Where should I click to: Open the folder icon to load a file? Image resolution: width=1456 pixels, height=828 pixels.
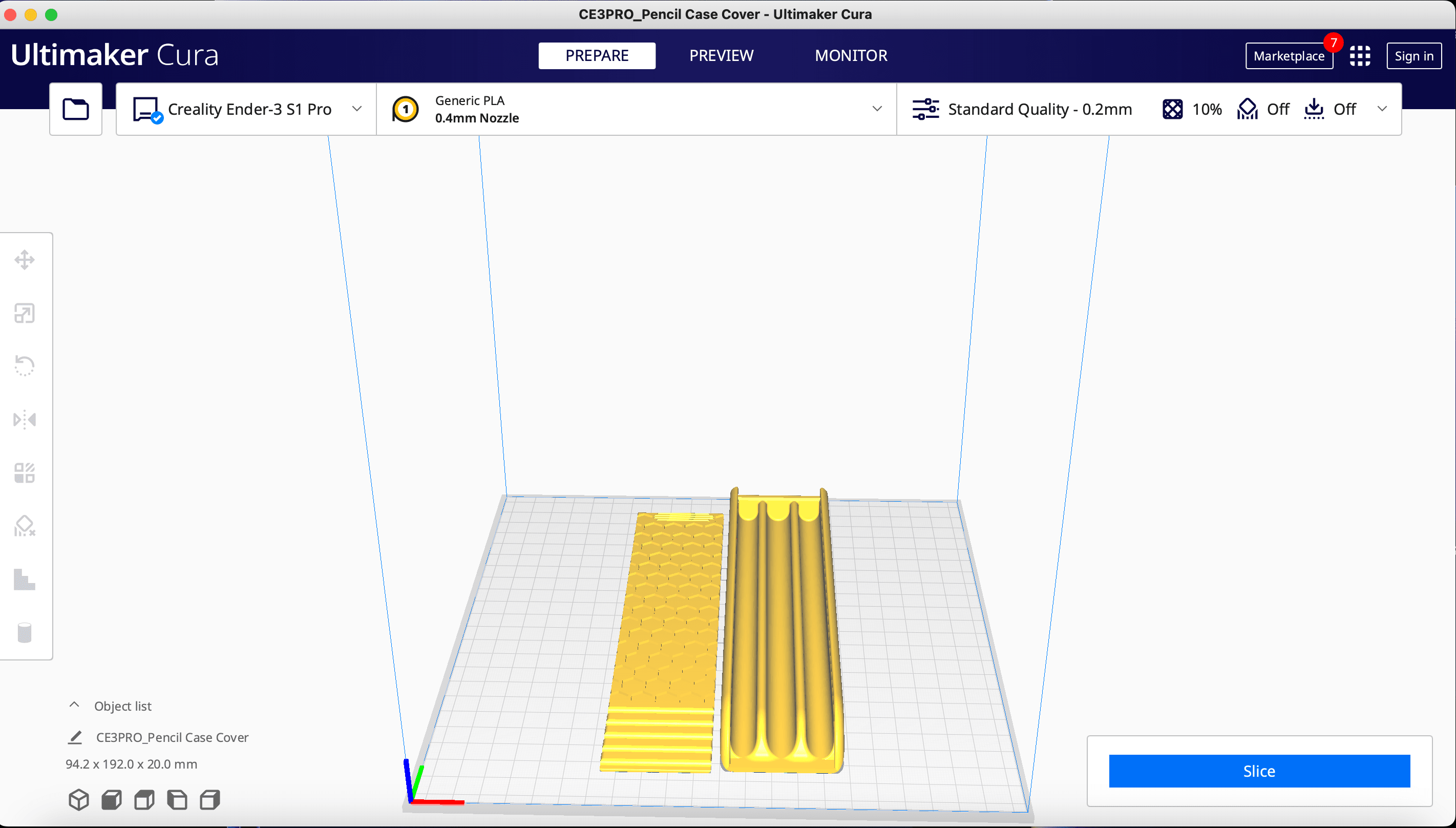76,109
